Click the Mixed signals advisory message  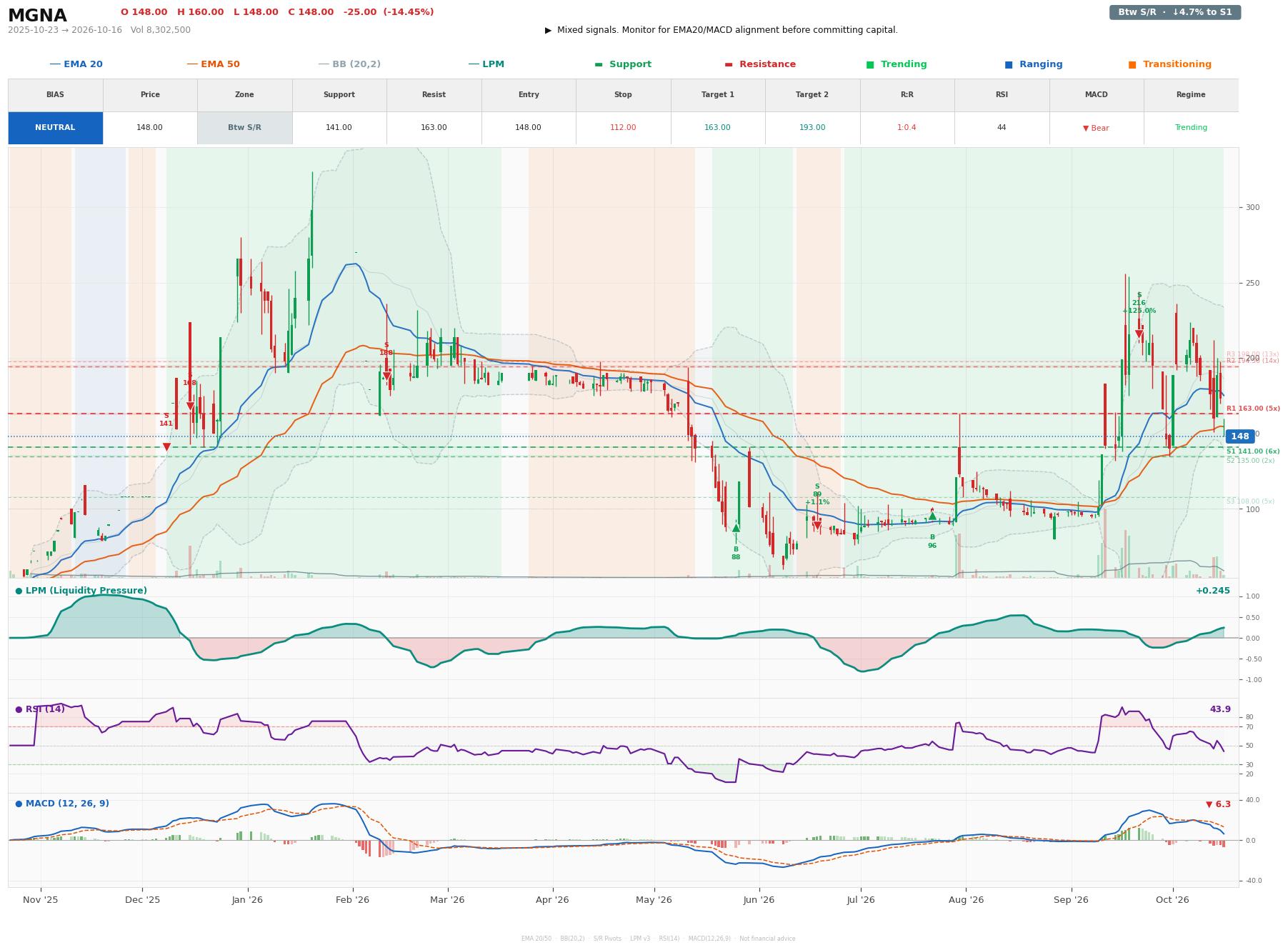point(722,30)
